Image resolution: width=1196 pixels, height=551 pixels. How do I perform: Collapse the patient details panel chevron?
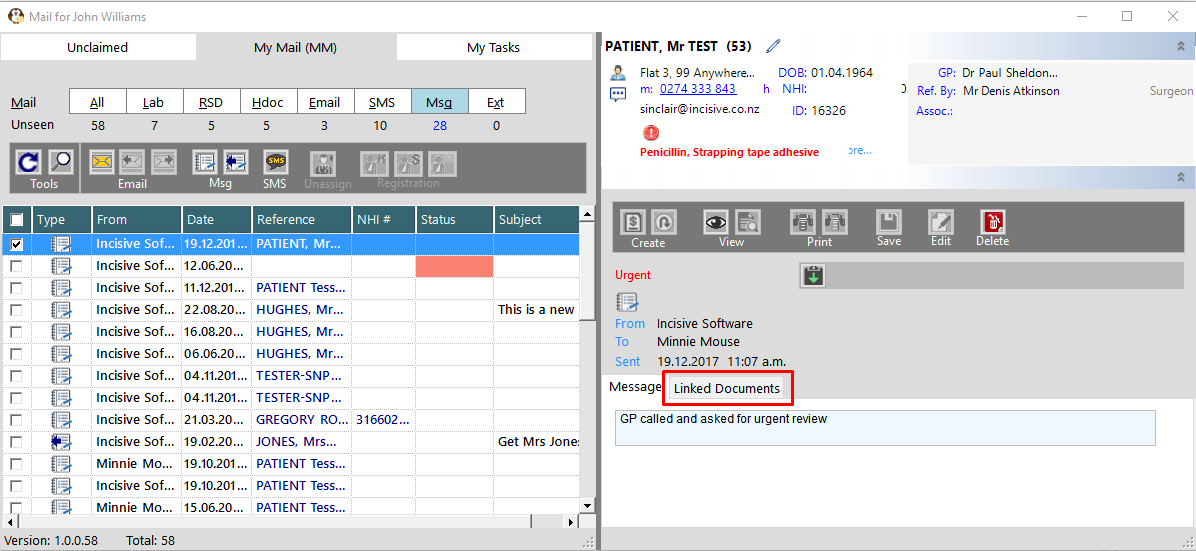pyautogui.click(x=1181, y=47)
